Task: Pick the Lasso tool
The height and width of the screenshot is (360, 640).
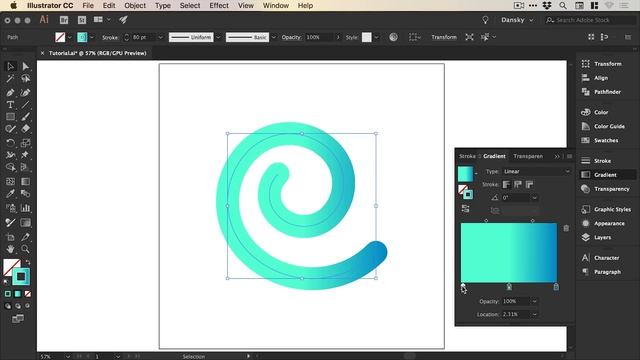Action: (25, 78)
